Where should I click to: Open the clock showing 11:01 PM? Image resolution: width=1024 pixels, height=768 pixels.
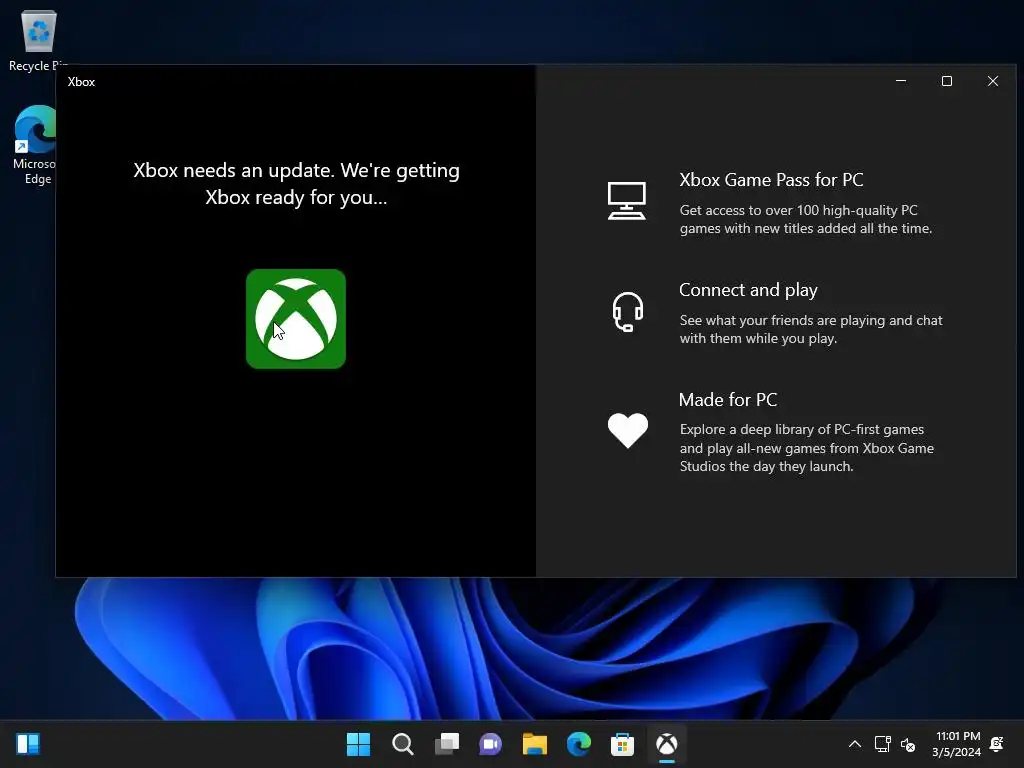[x=957, y=744]
